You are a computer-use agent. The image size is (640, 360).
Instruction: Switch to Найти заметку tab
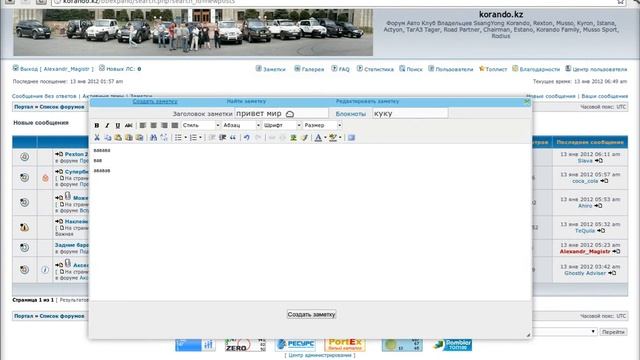[246, 101]
